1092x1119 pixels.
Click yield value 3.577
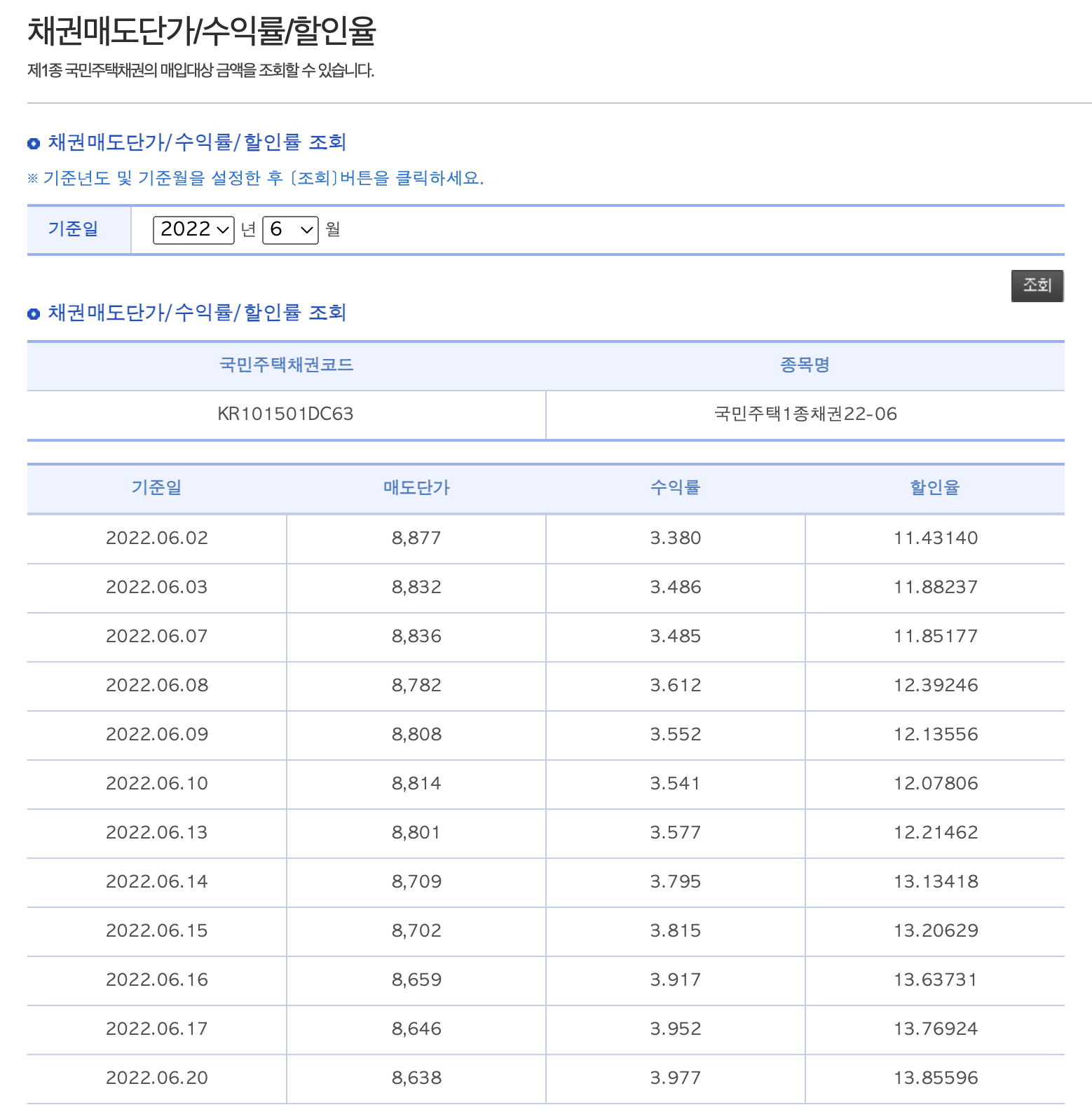click(676, 833)
